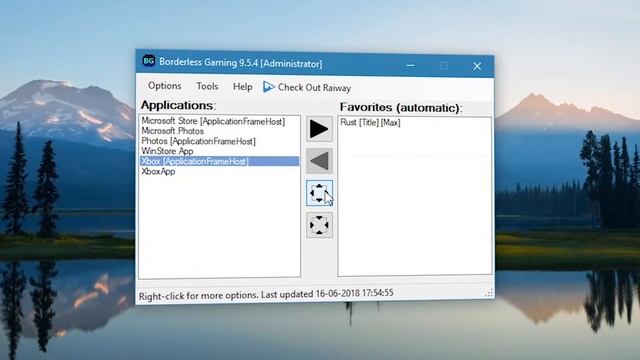640x360 pixels.
Task: Minimize the Borderless Gaming window
Action: [x=411, y=65]
